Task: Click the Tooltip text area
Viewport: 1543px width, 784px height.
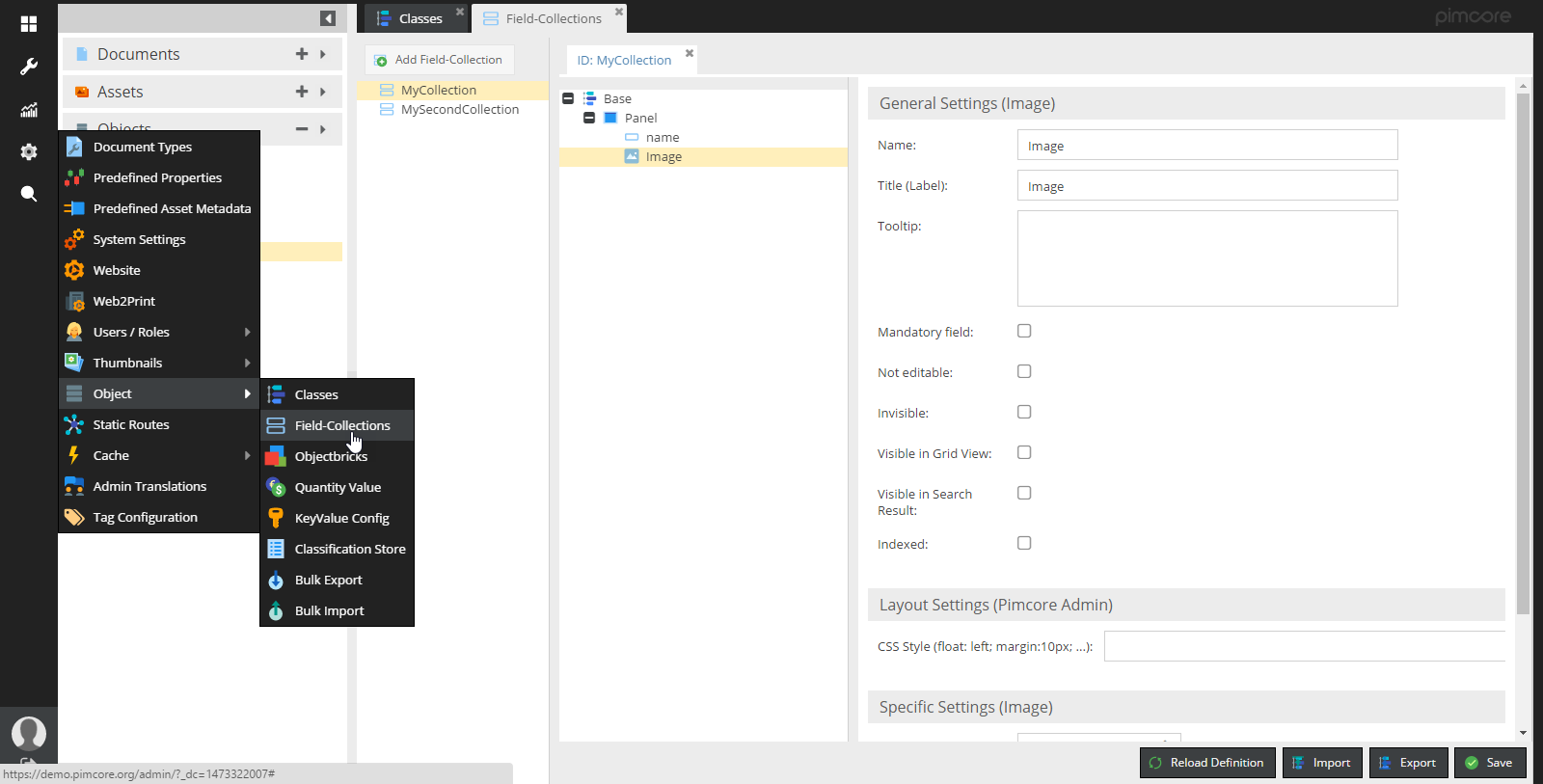Action: point(1206,258)
